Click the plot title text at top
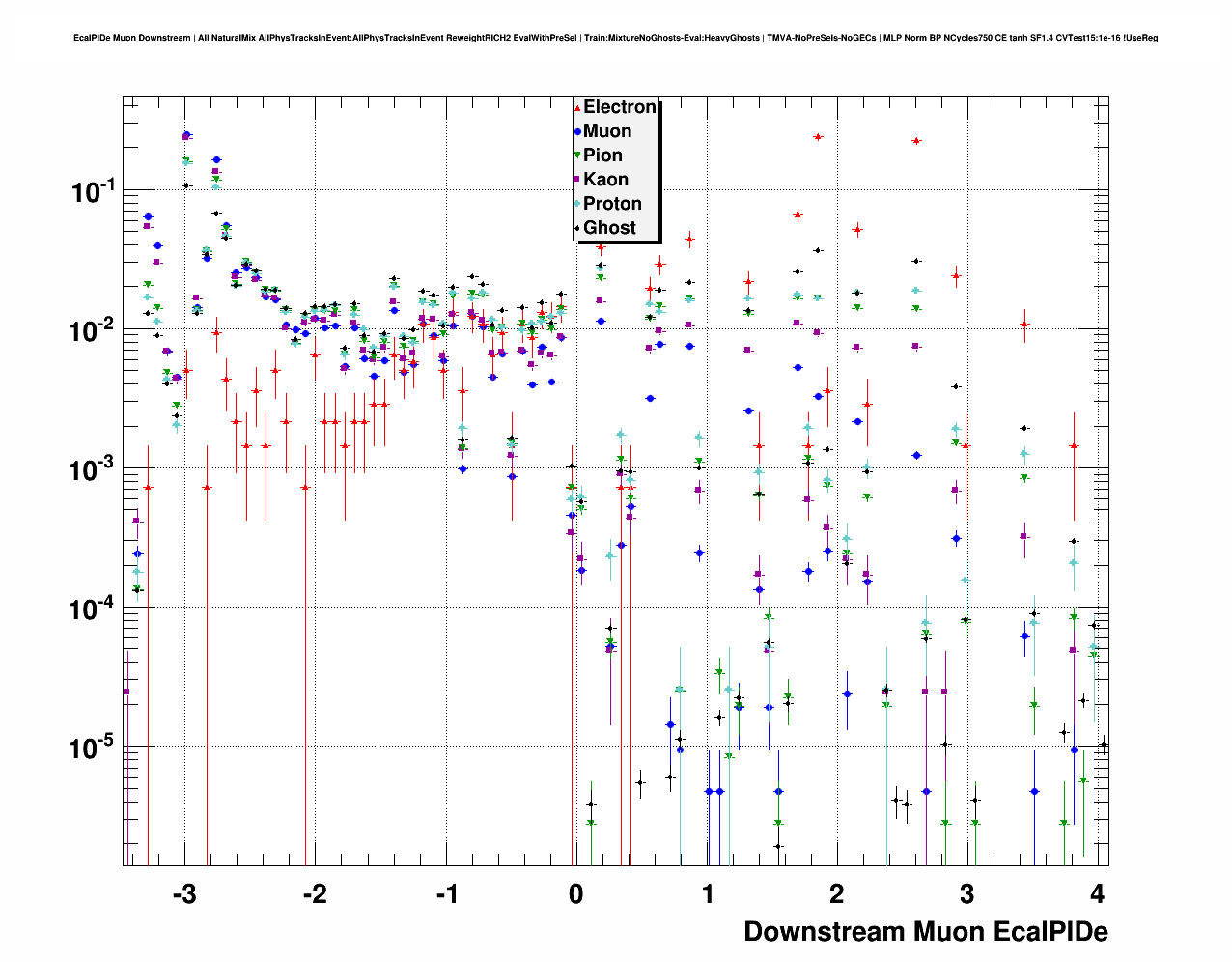Image resolution: width=1232 pixels, height=962 pixels. pyautogui.click(x=615, y=38)
